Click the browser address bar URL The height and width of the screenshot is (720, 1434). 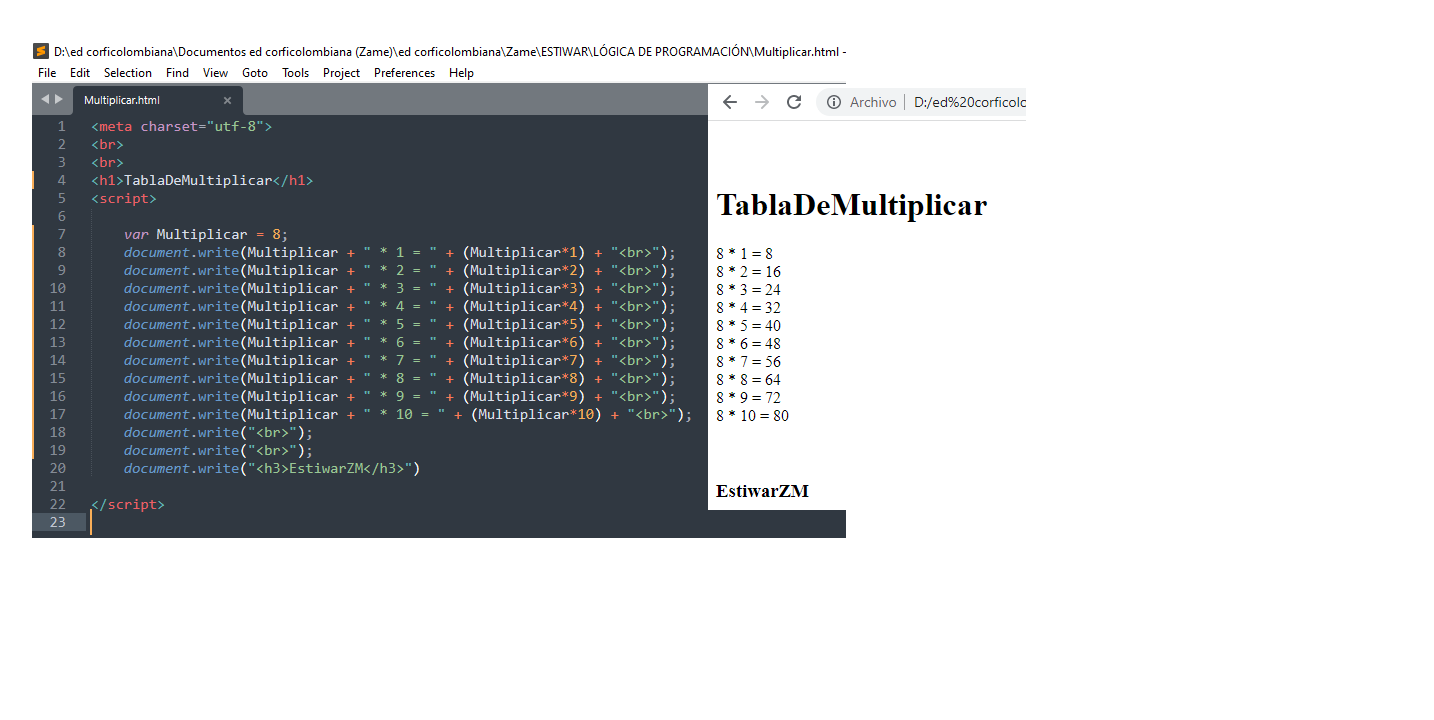tap(969, 102)
